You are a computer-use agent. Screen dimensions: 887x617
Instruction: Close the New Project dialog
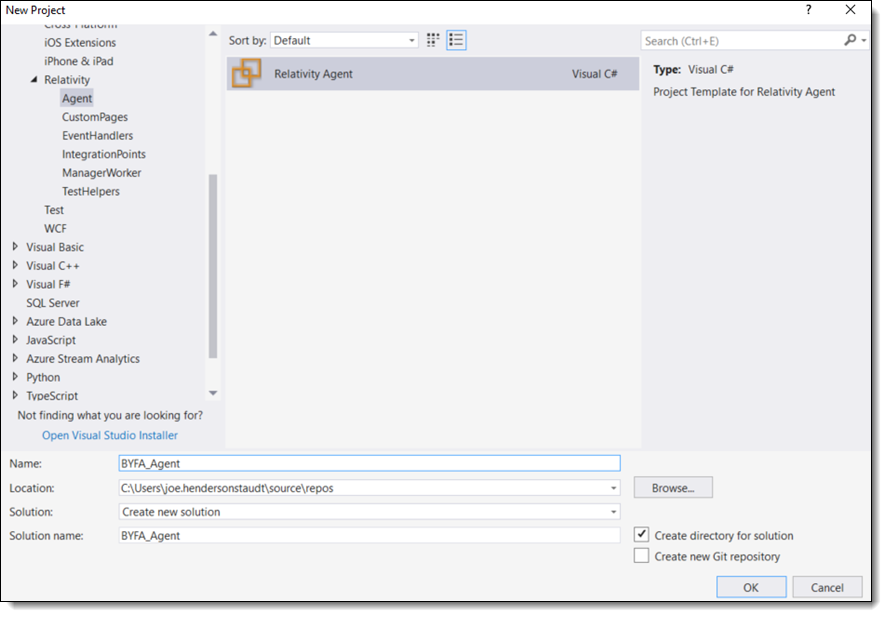click(850, 10)
